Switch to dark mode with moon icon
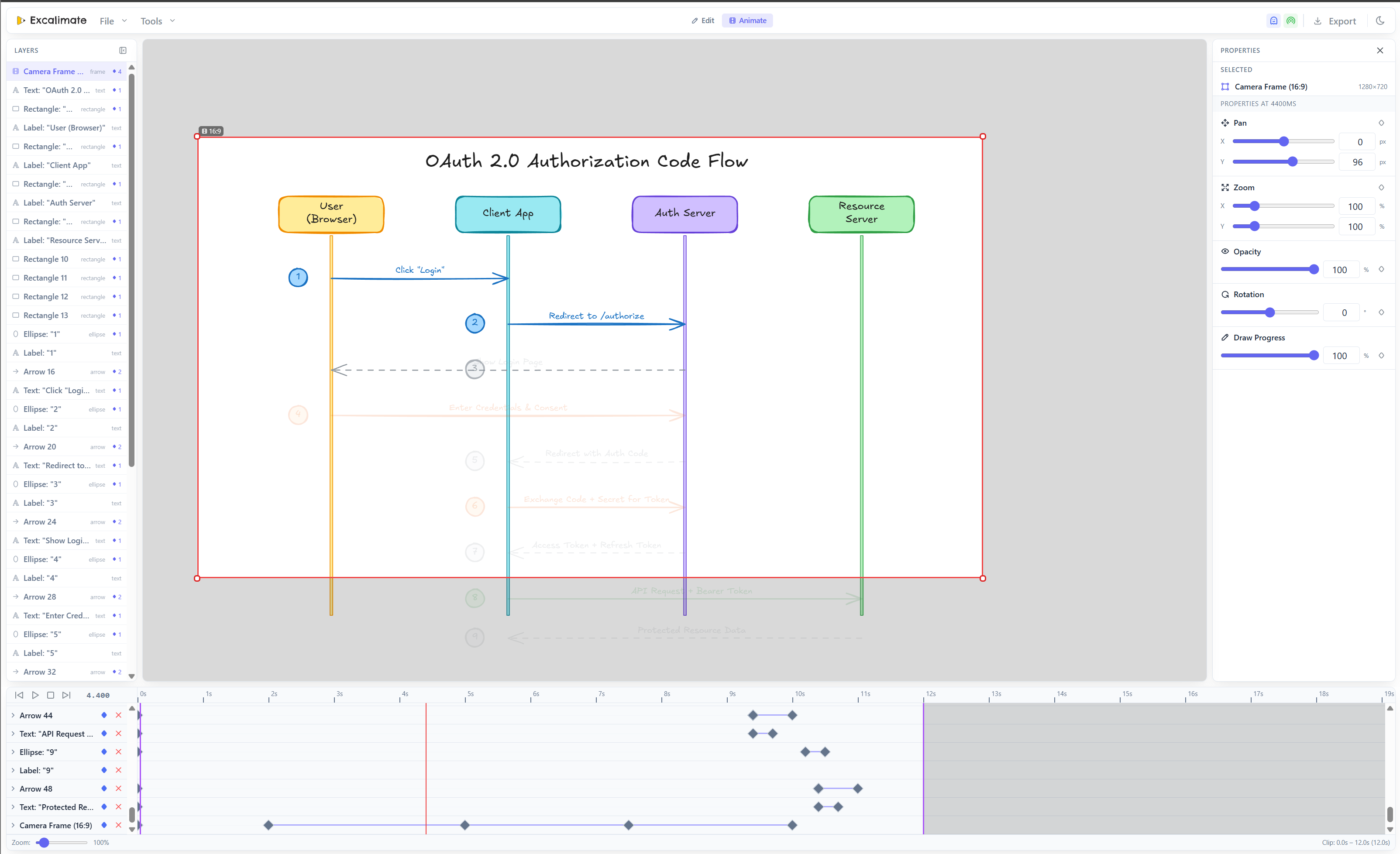The height and width of the screenshot is (854, 1400). pos(1379,21)
